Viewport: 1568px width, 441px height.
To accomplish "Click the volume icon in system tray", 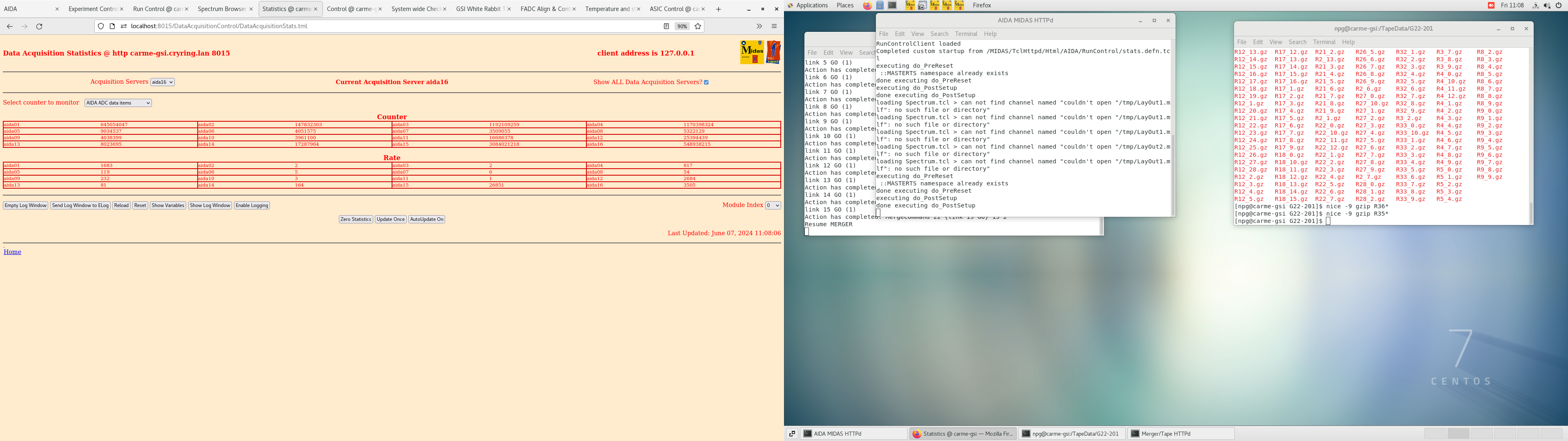I will (x=1547, y=5).
